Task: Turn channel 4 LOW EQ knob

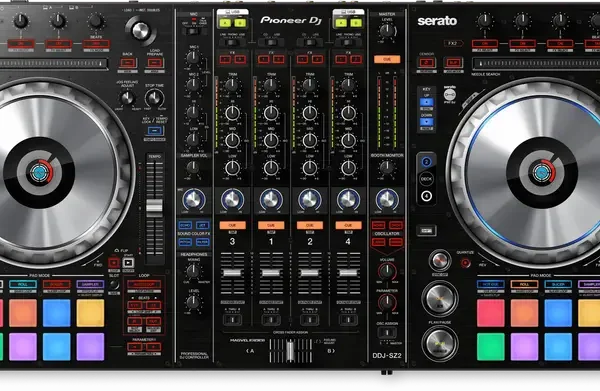Action: click(348, 168)
